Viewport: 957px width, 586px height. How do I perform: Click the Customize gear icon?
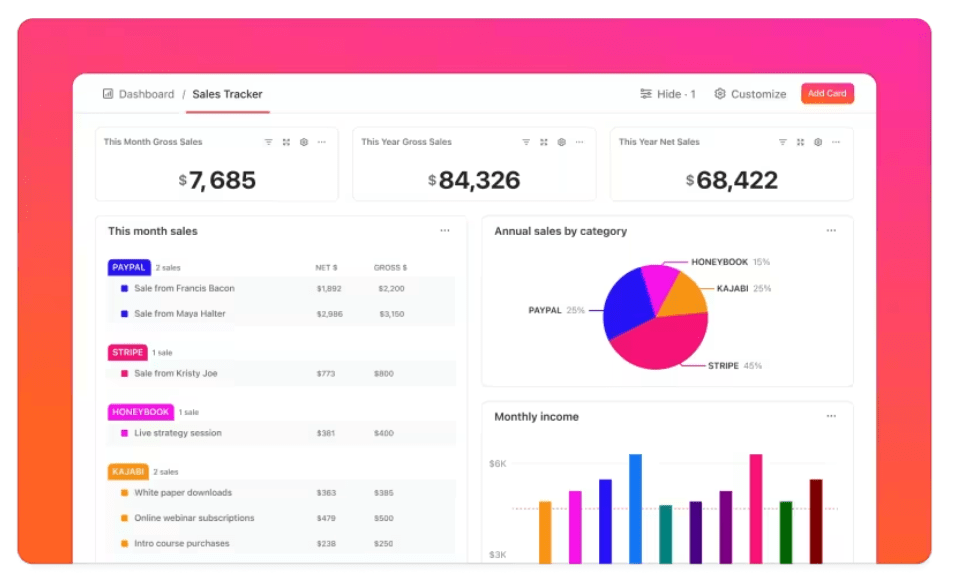pos(720,94)
